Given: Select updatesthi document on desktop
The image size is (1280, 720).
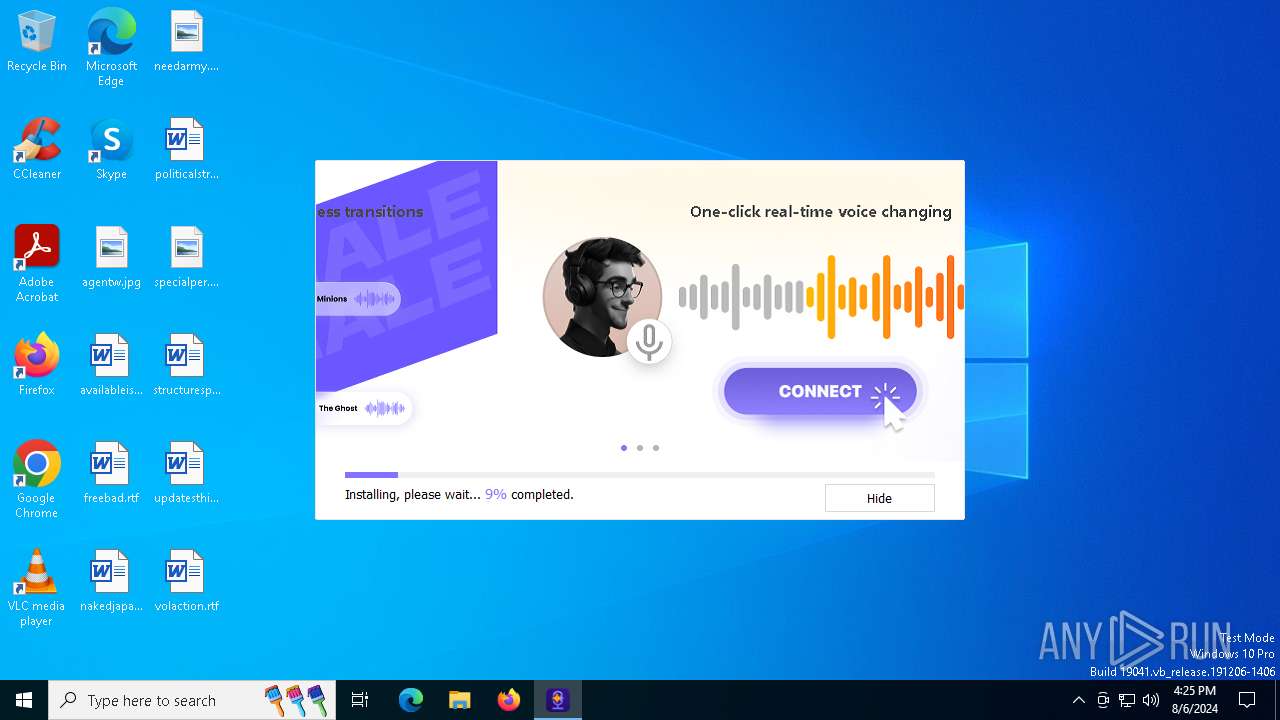Looking at the screenshot, I should 186,474.
